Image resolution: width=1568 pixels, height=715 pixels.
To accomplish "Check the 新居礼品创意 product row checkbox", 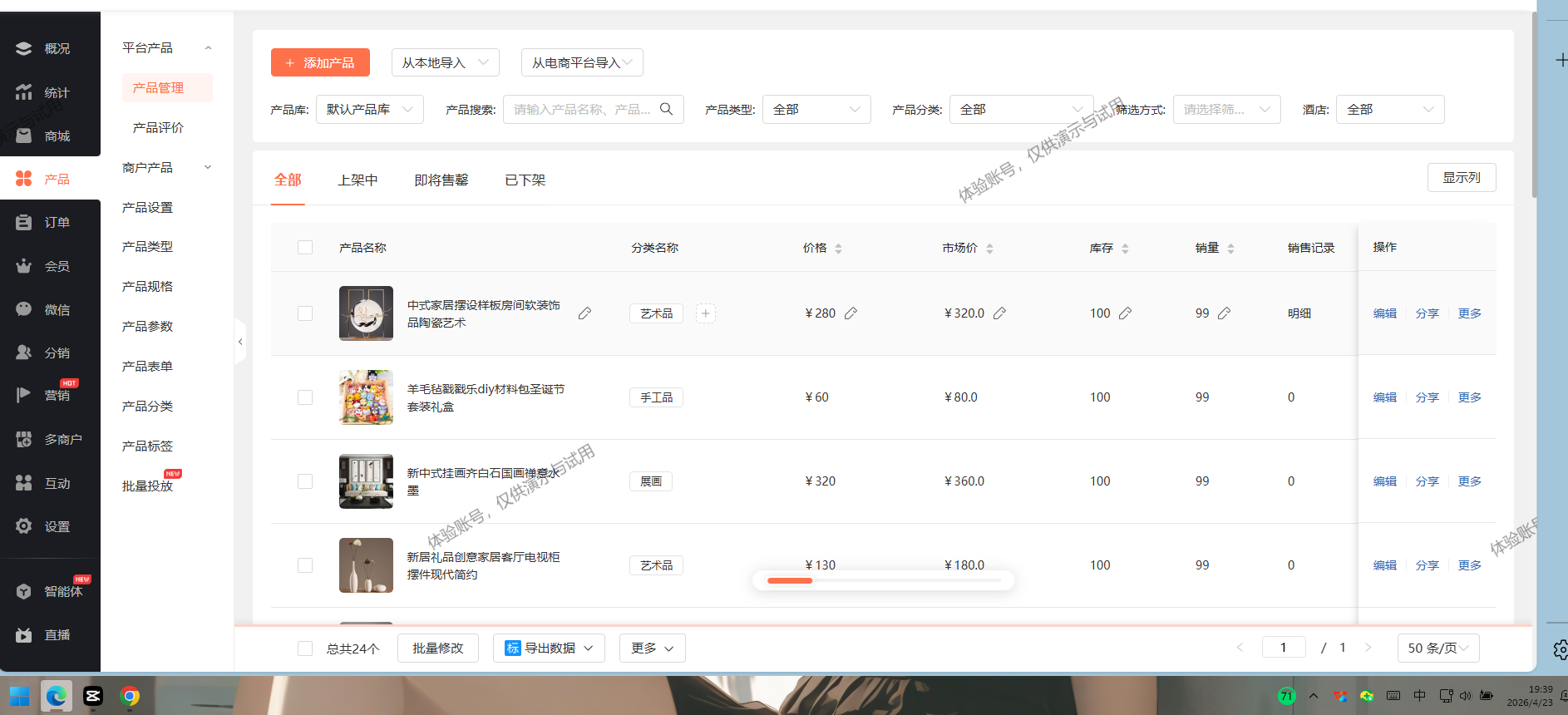I will 305,565.
